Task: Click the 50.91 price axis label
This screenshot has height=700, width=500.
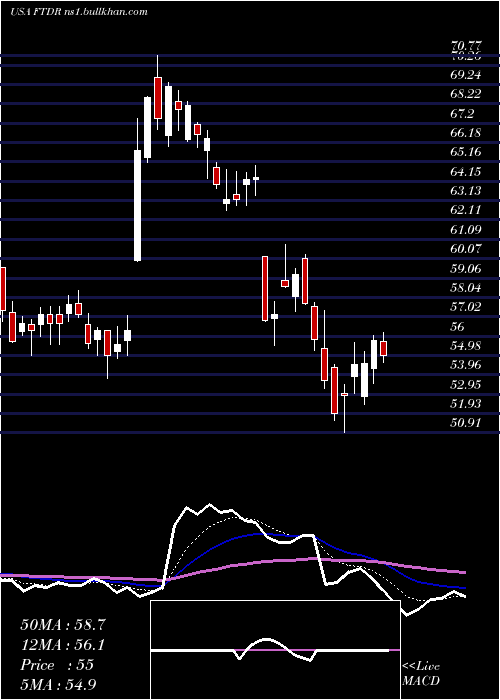Action: coord(466,423)
